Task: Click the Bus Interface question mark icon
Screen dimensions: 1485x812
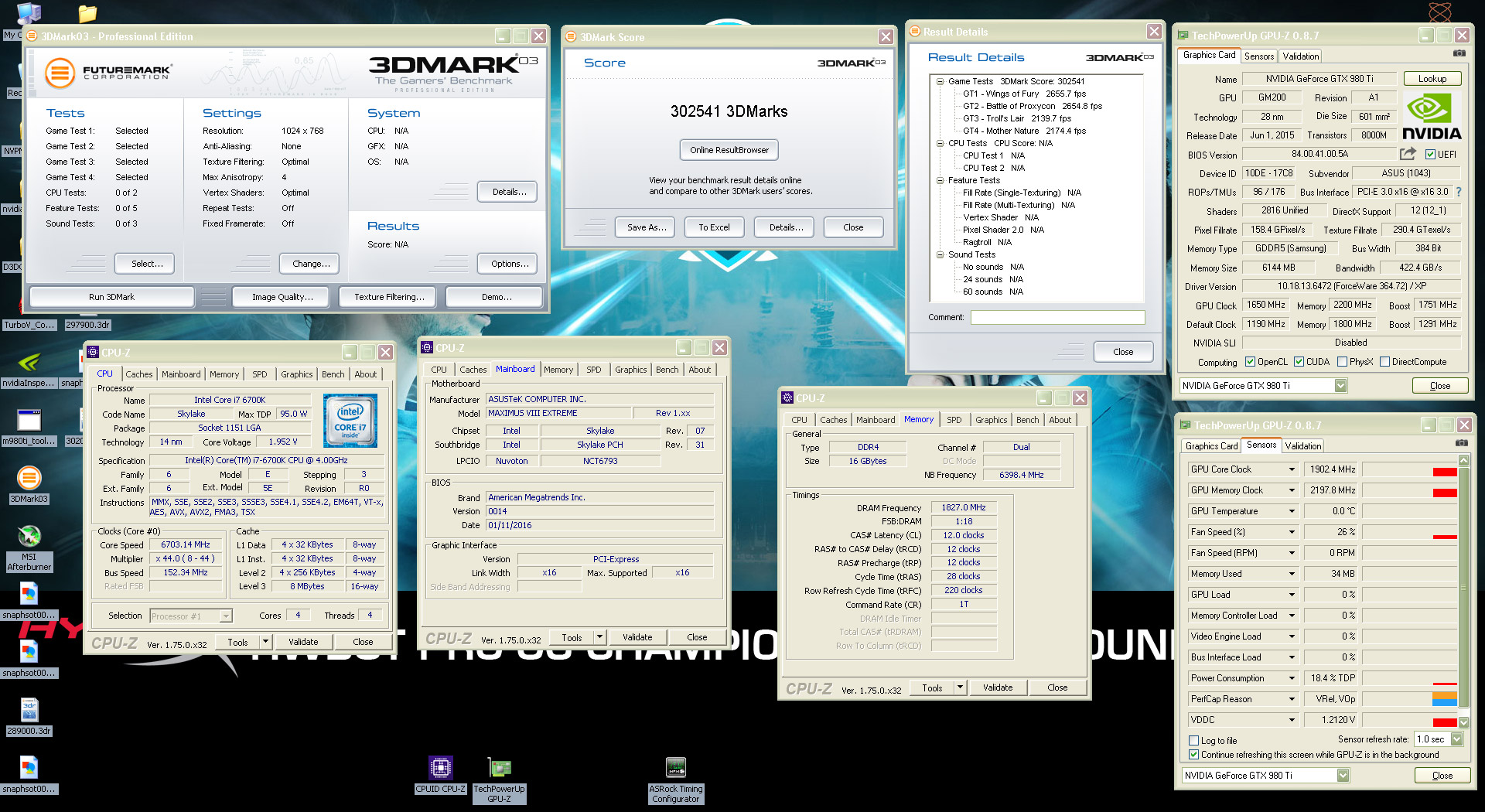Action: [1459, 192]
